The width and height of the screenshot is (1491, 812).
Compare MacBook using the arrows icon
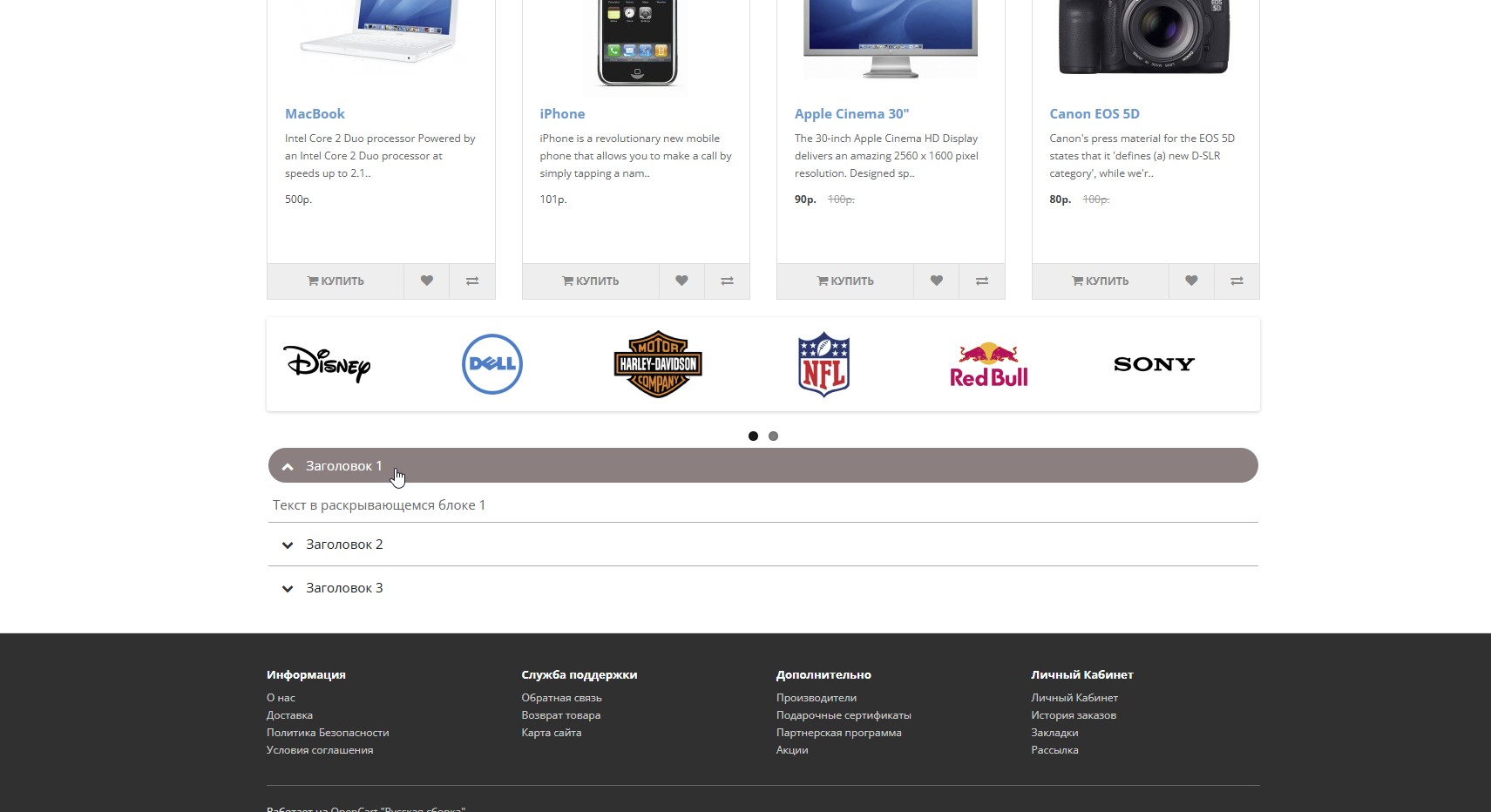471,281
